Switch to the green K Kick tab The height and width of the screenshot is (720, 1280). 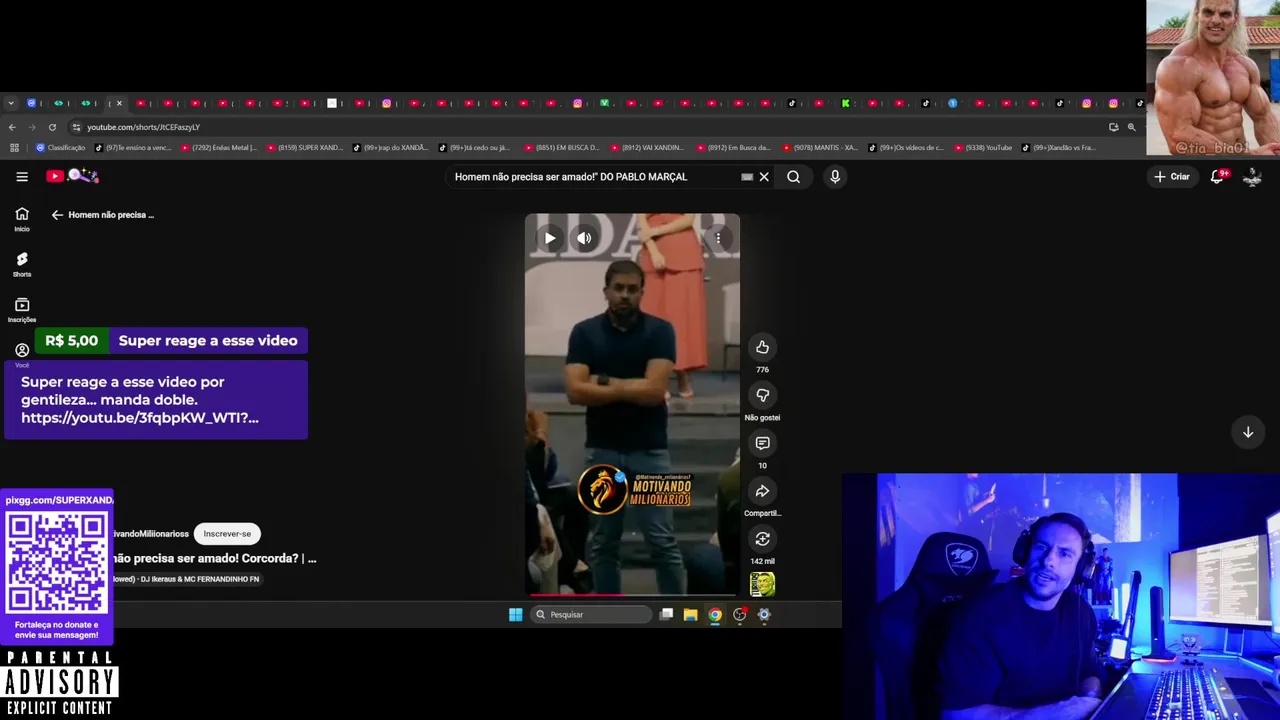[x=846, y=103]
